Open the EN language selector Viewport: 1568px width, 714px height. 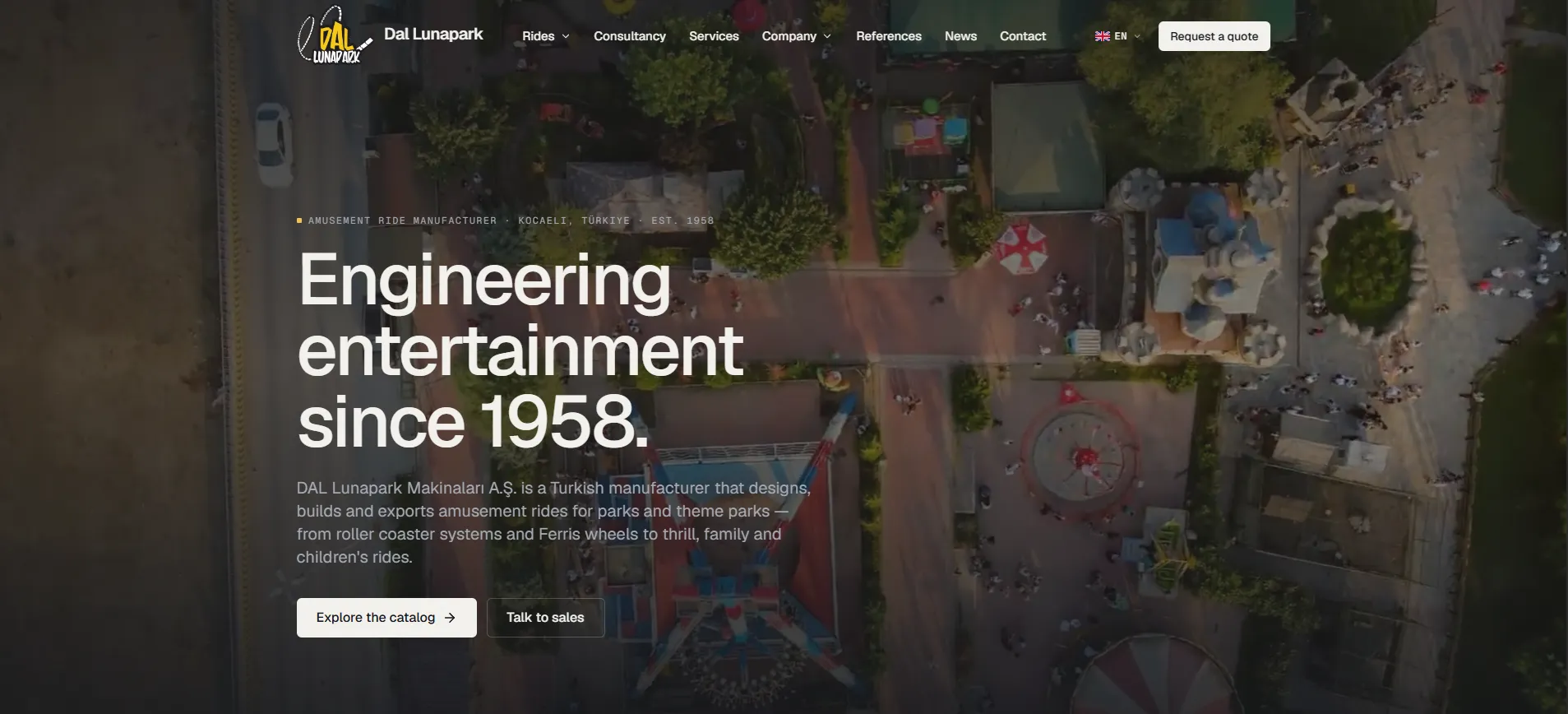1118,36
